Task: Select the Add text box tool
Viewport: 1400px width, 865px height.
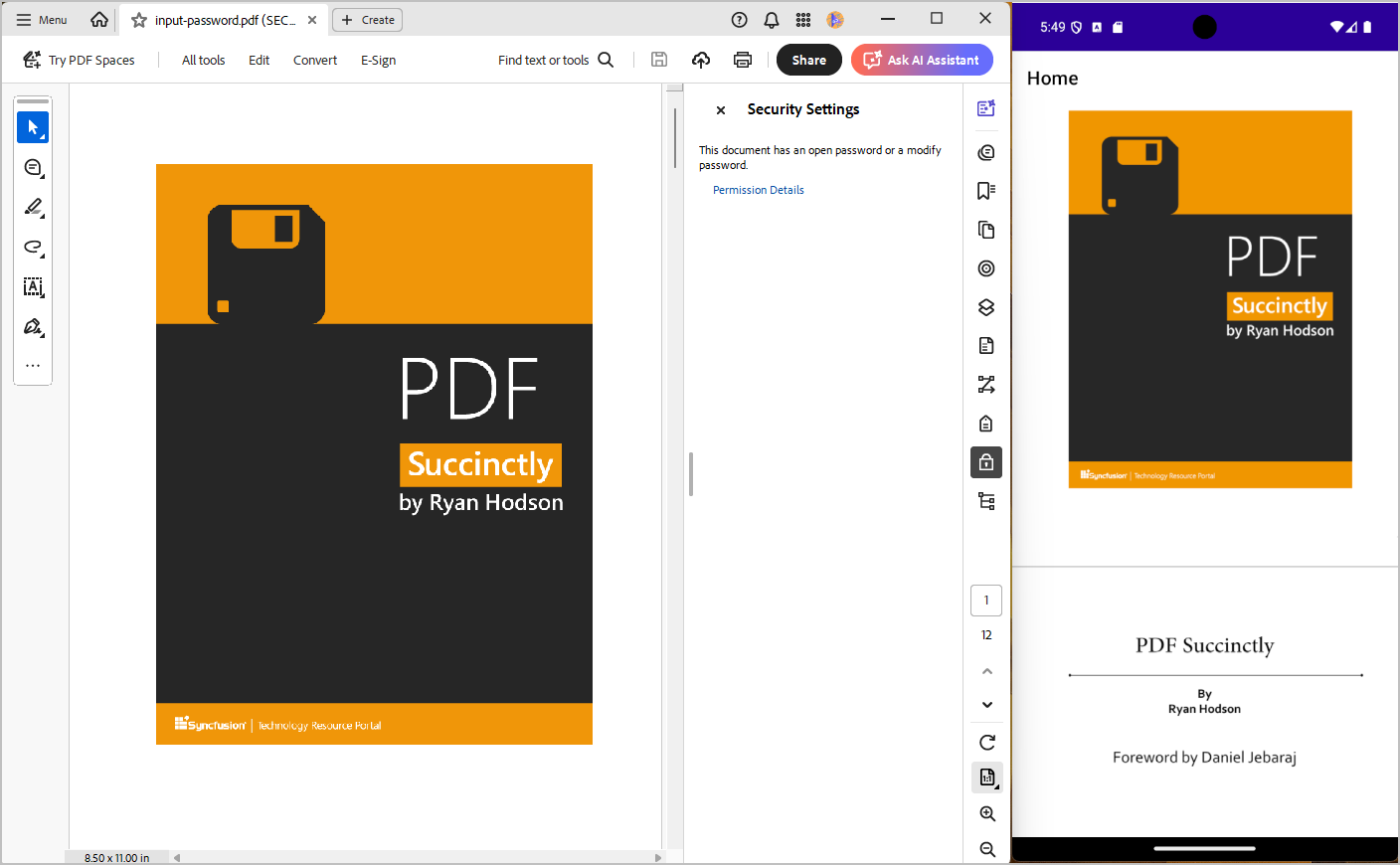Action: click(33, 287)
